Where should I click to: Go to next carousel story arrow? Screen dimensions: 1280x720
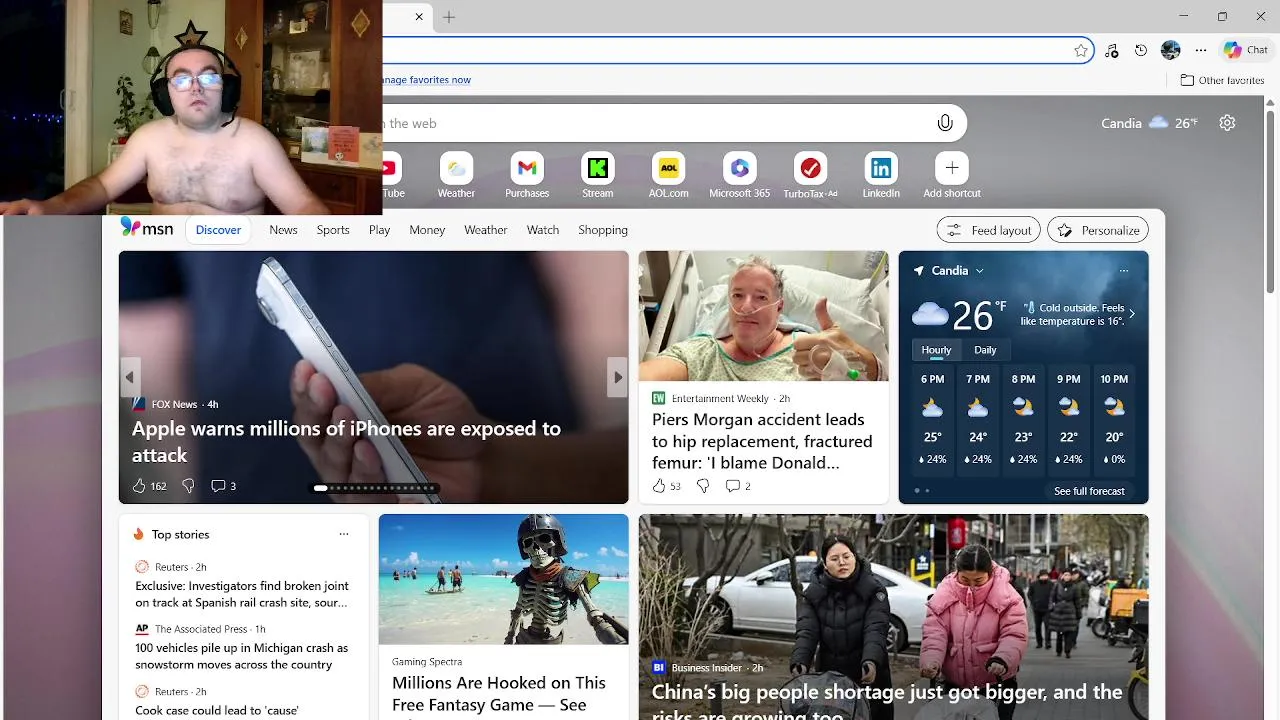(x=618, y=377)
